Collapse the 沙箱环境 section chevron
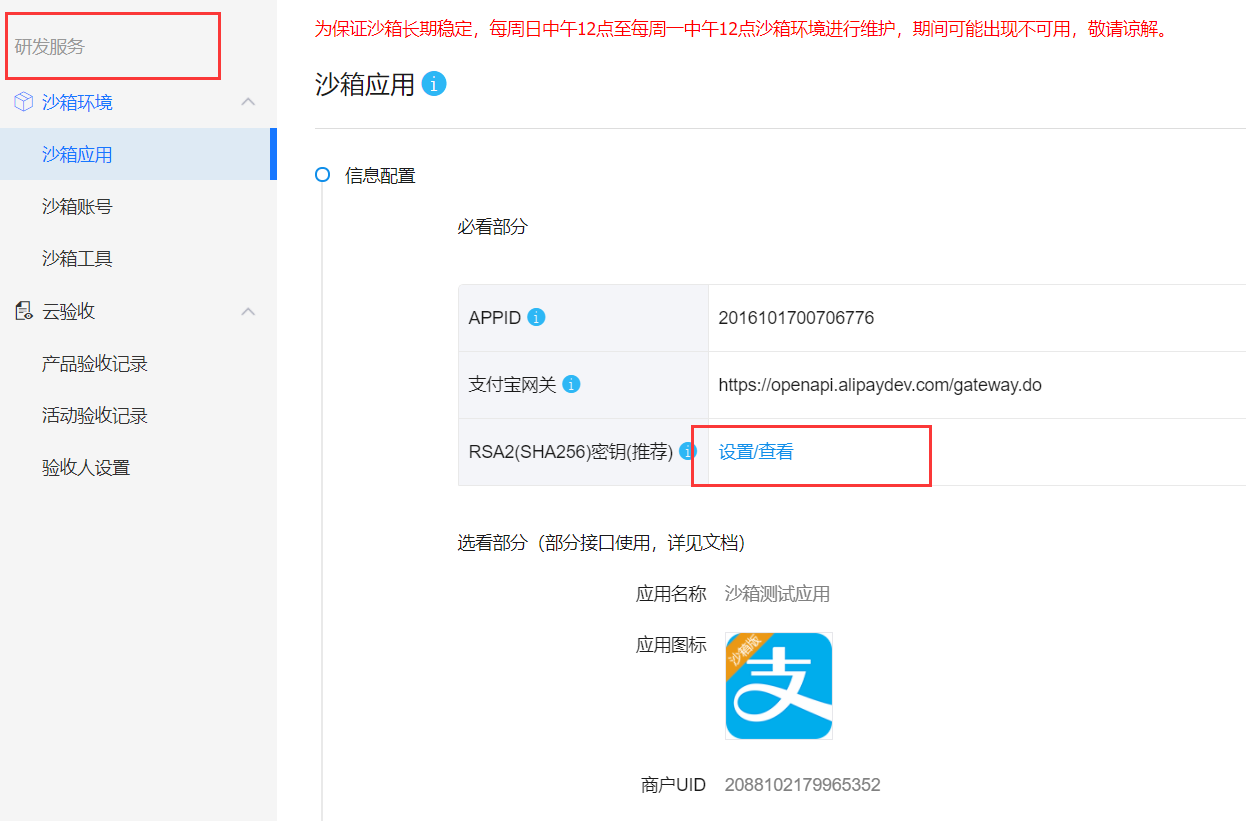The width and height of the screenshot is (1246, 821). 249,102
